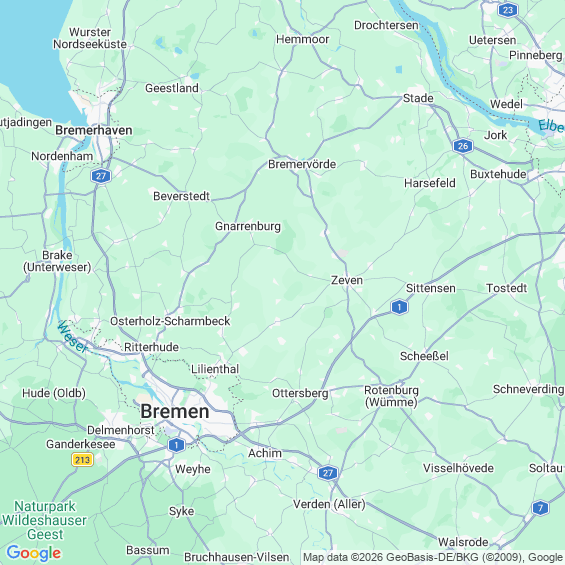Select the Weser river label
The height and width of the screenshot is (565, 565).
click(x=72, y=337)
